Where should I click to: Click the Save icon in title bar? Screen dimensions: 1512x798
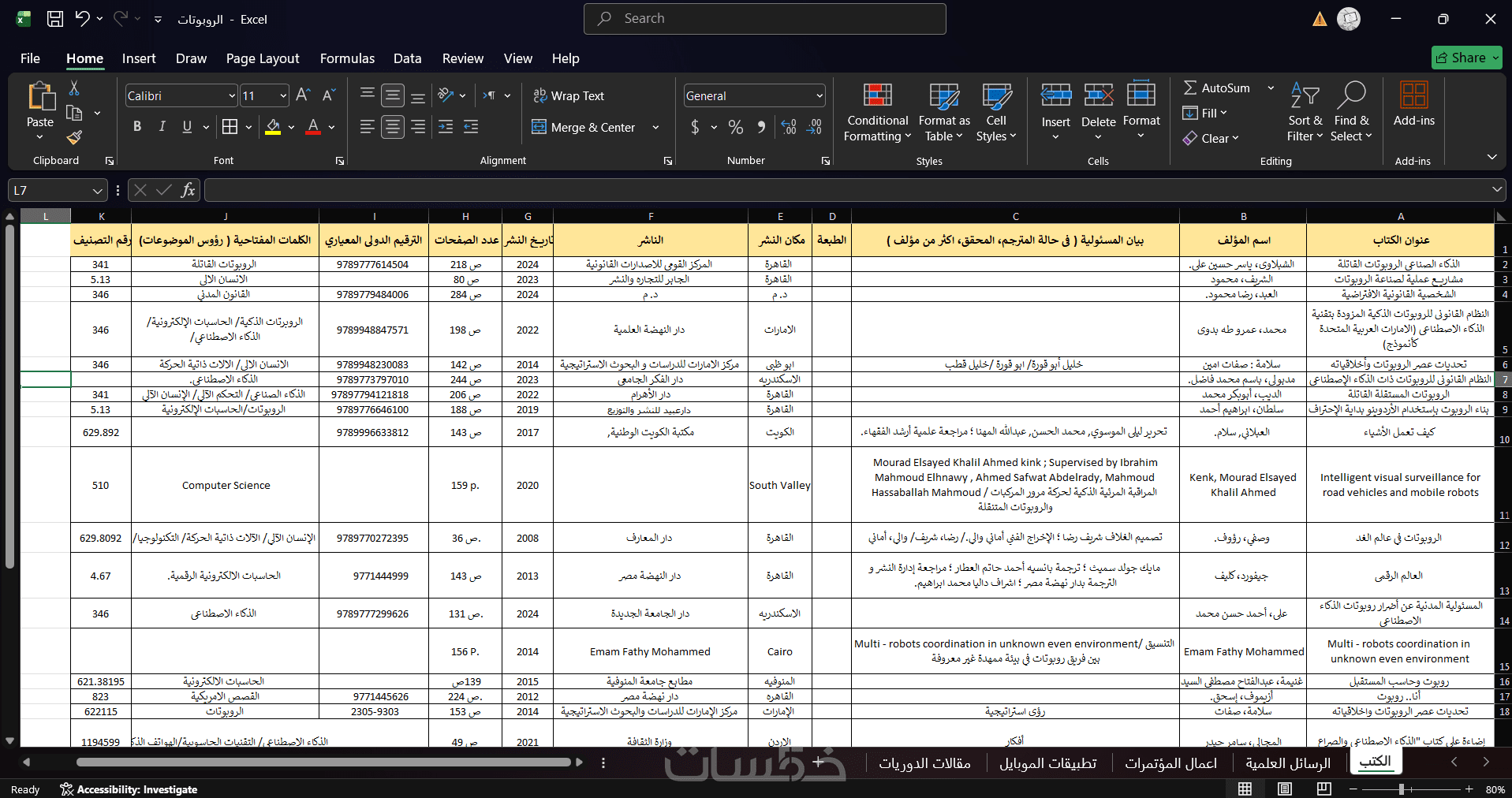(55, 19)
